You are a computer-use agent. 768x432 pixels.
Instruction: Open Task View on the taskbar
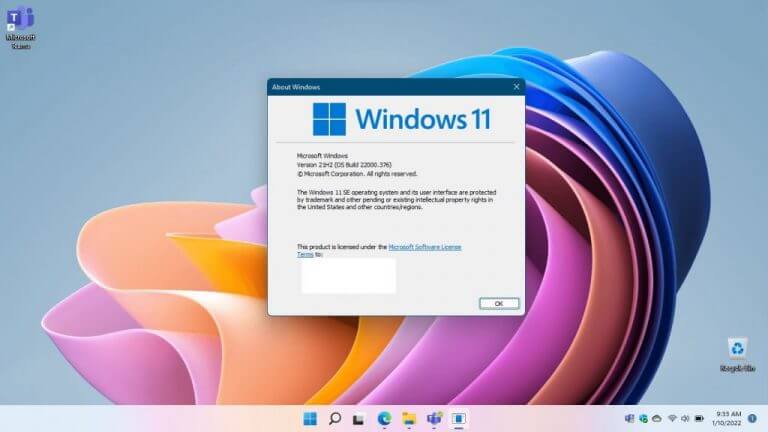pyautogui.click(x=359, y=419)
